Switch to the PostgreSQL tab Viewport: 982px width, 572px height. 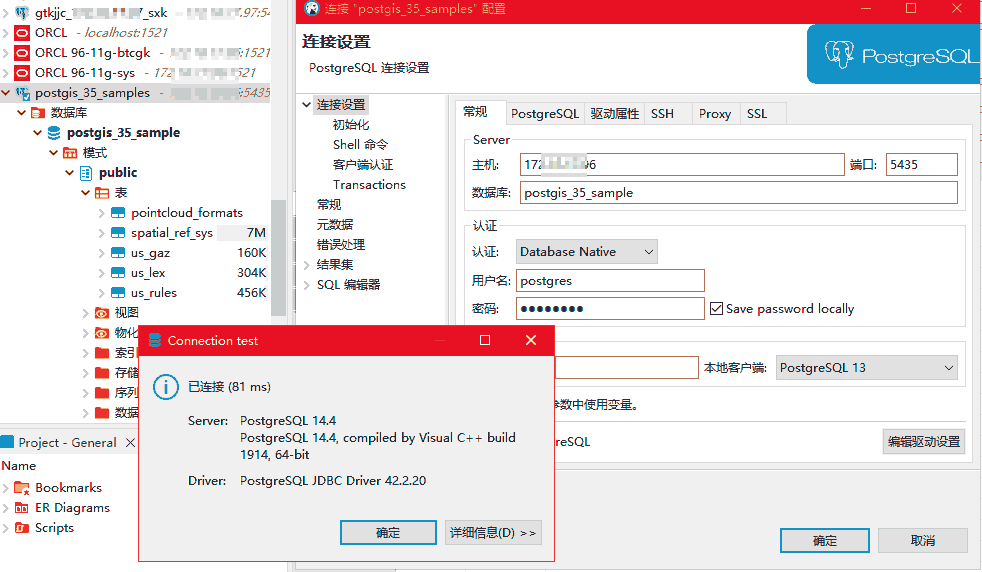pos(545,113)
